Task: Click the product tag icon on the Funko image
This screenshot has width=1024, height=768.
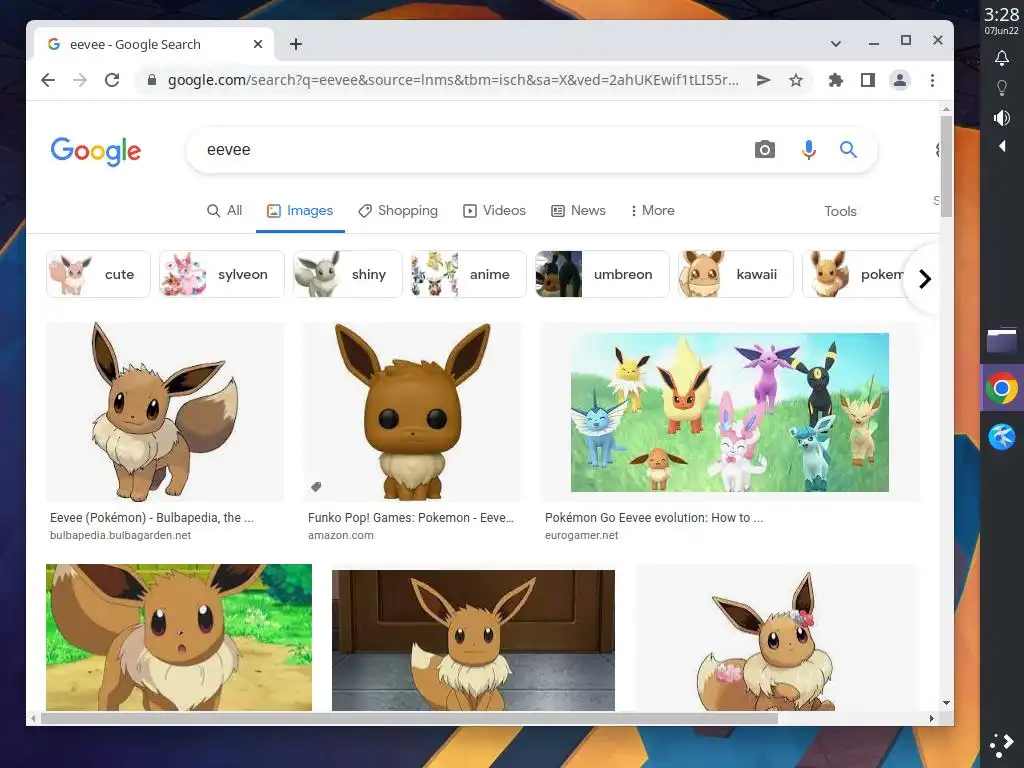Action: click(x=316, y=487)
